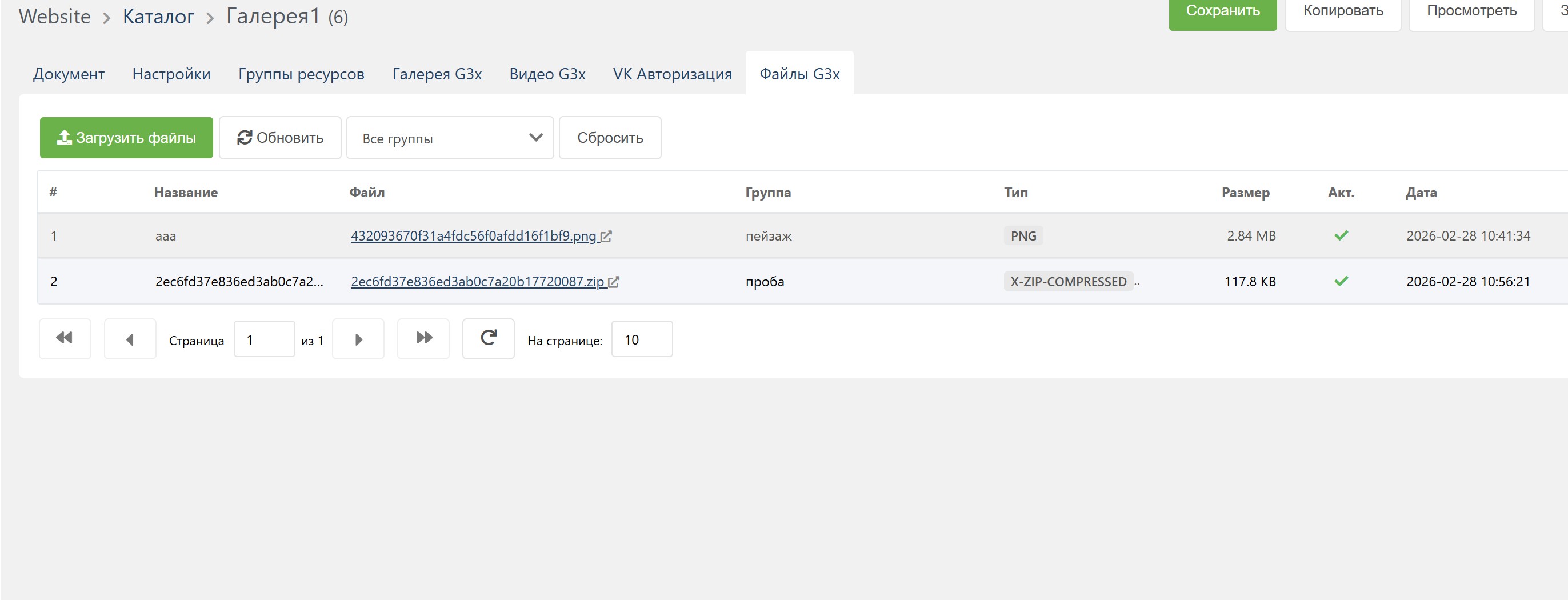Save resource with Сохранить button
Viewport: 1568px width, 600px height.
click(1222, 11)
